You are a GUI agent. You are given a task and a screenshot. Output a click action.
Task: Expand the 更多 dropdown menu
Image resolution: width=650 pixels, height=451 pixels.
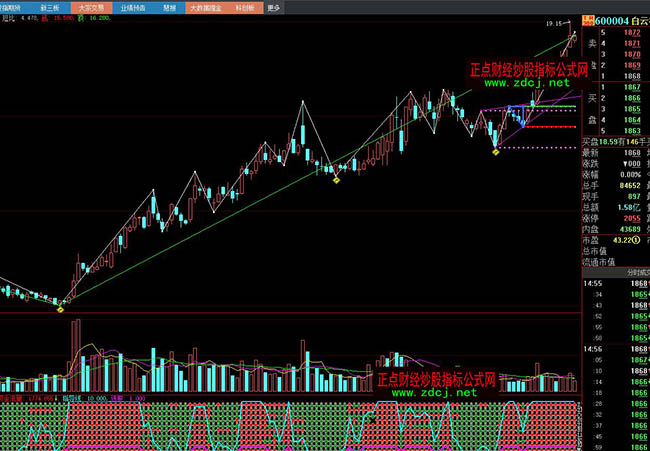(x=274, y=6)
